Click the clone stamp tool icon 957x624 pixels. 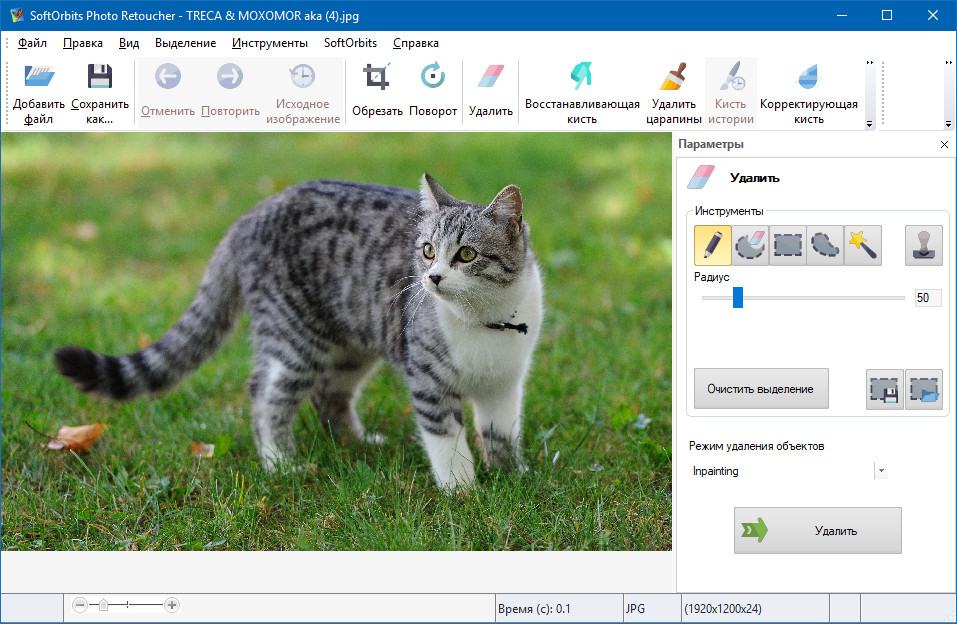pos(923,245)
